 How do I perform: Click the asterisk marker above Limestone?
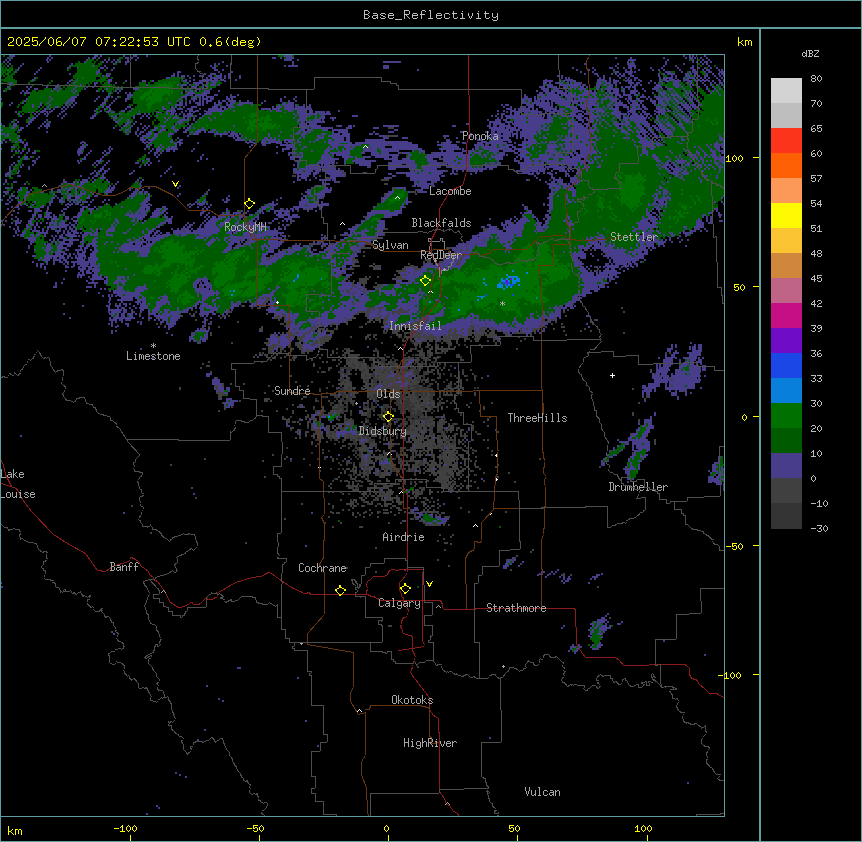153,346
